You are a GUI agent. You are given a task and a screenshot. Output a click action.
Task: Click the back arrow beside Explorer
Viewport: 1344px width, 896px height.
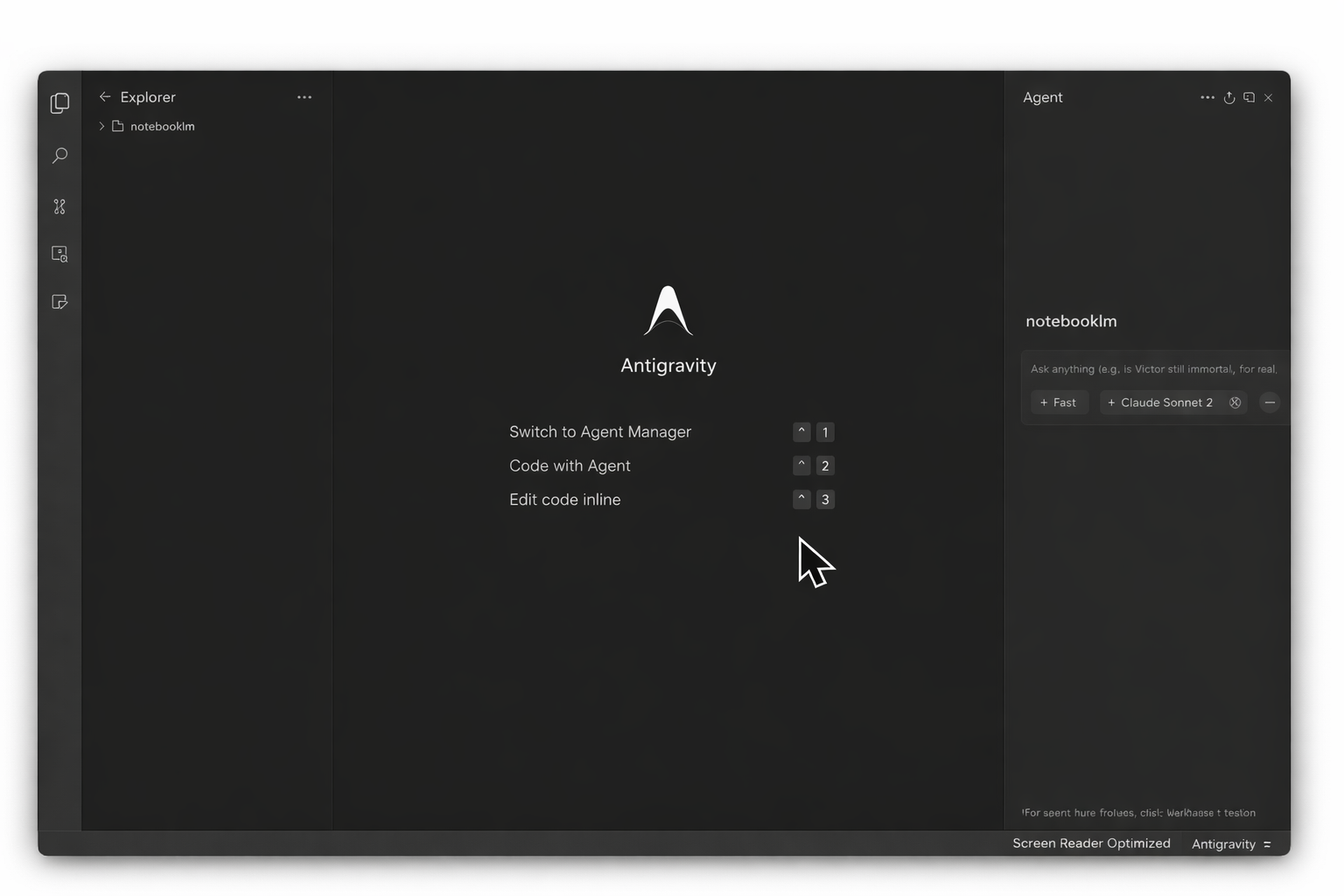point(105,97)
